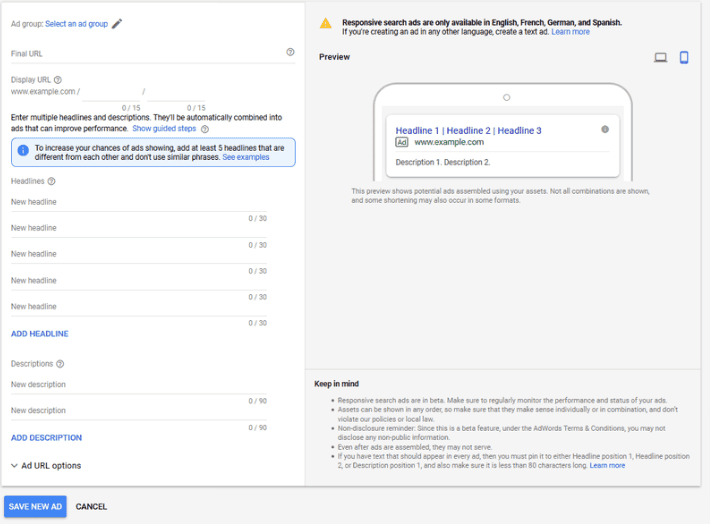This screenshot has height=524, width=710.
Task: Click the yellow warning triangle icon
Action: 326,24
